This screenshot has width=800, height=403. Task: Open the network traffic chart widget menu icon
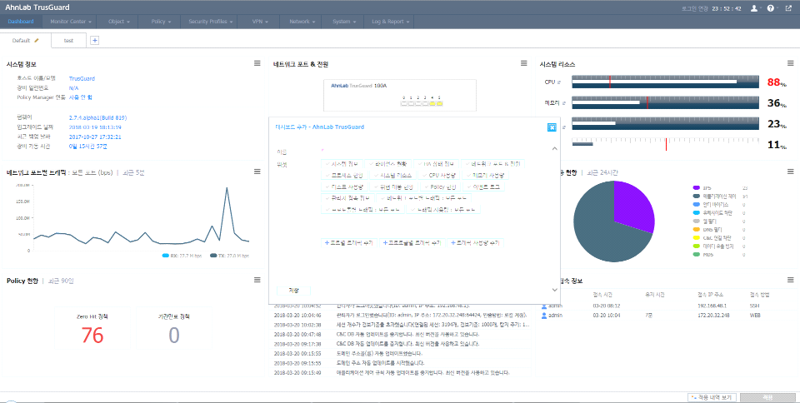pos(257,171)
